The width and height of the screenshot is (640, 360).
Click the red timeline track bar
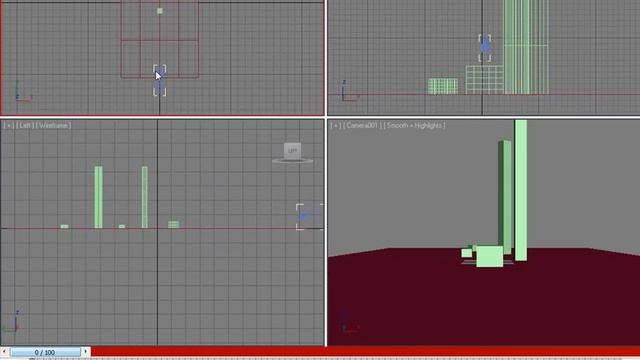pos(365,351)
